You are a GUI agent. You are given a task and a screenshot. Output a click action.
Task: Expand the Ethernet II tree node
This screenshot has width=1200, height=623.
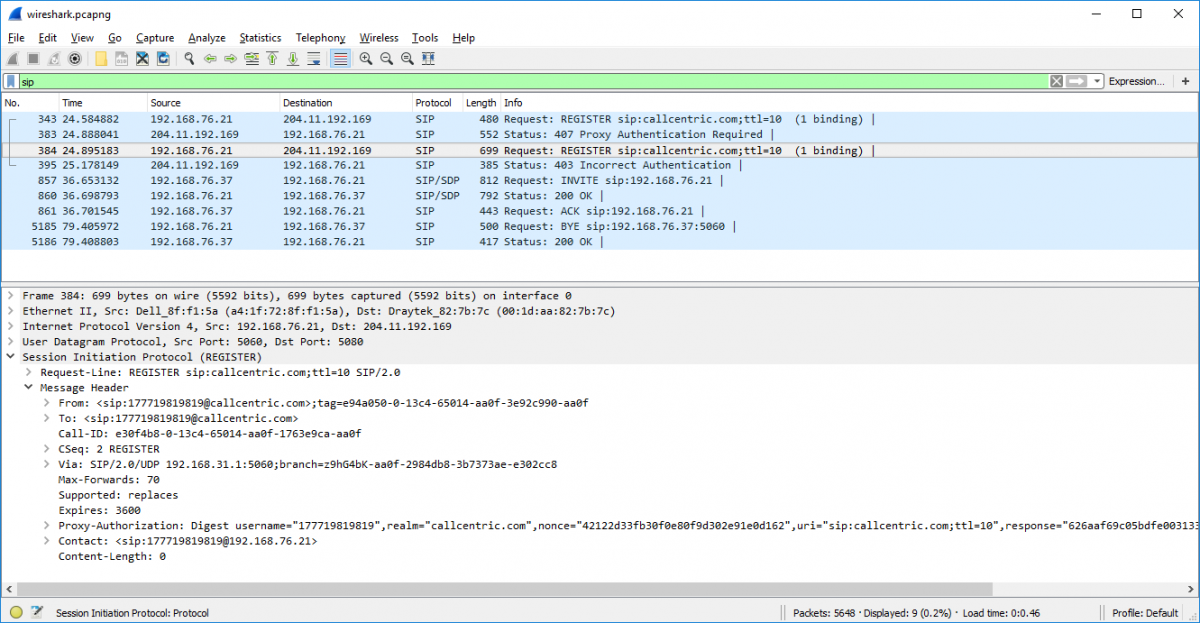click(x=12, y=311)
